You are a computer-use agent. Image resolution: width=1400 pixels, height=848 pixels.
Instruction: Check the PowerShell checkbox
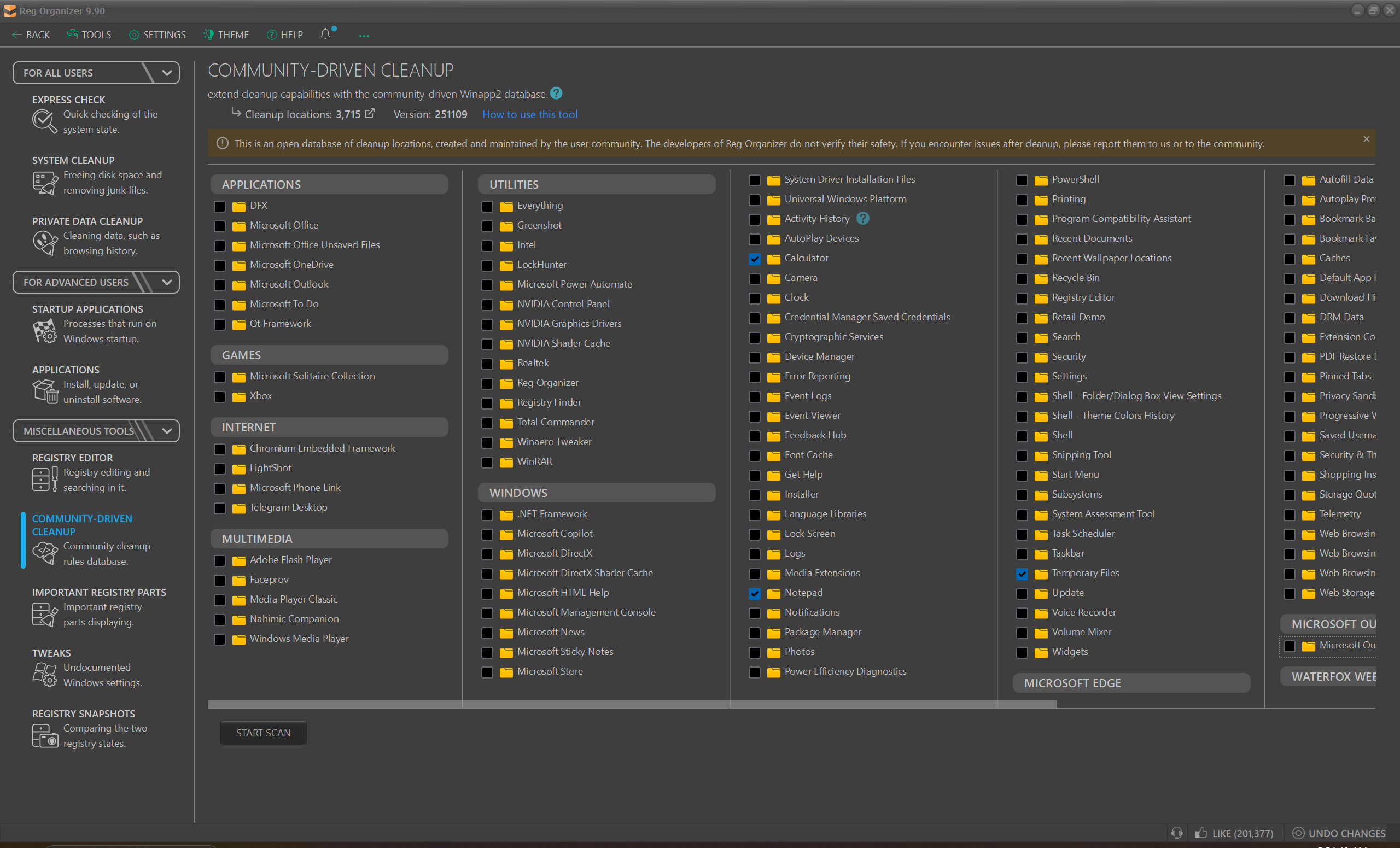[x=1022, y=180]
